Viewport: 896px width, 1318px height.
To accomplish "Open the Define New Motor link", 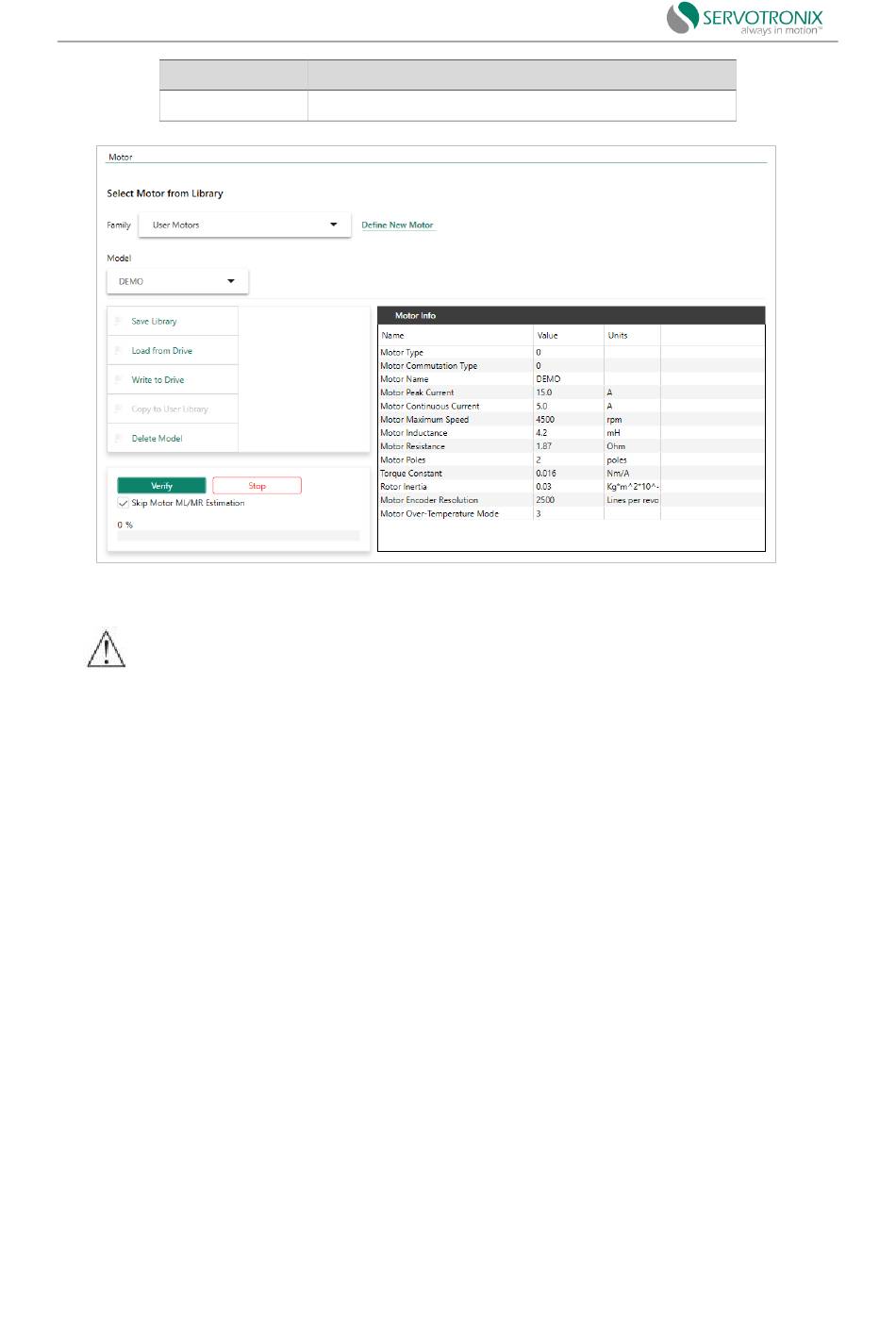I will 397,225.
